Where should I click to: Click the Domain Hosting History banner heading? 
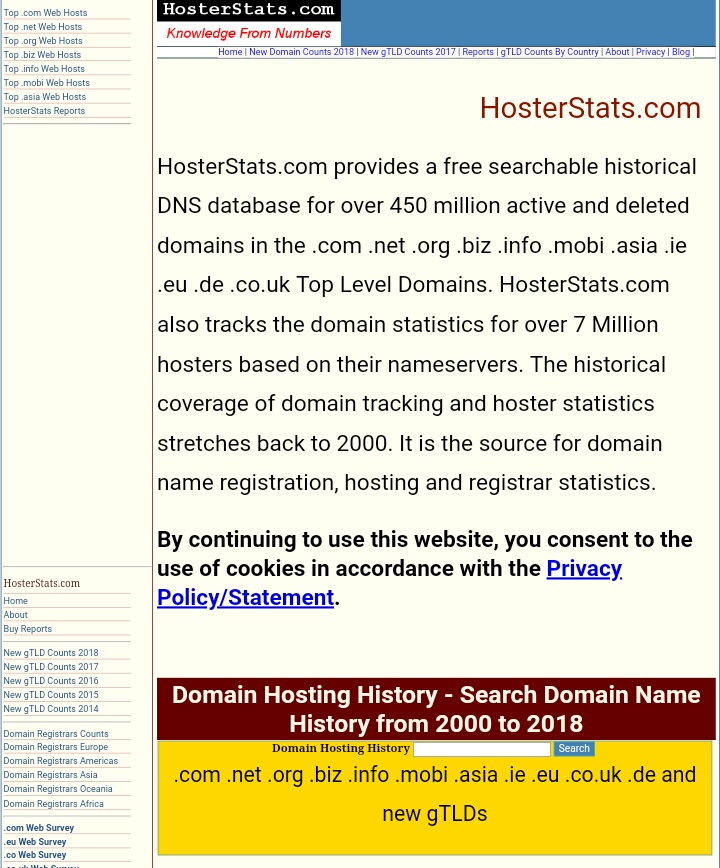click(x=436, y=709)
